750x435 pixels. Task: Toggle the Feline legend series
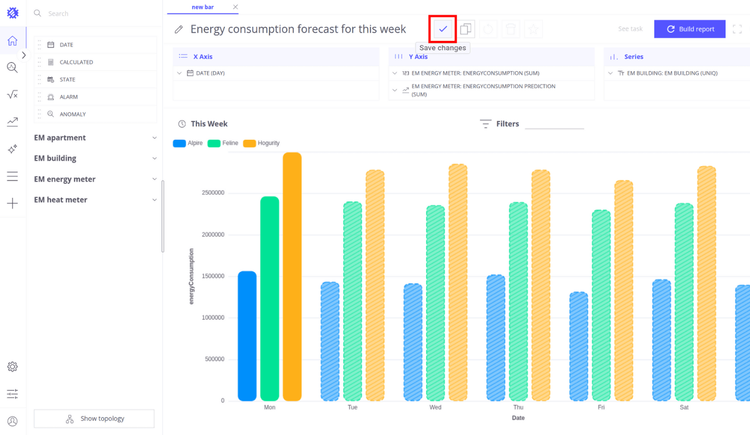[224, 143]
